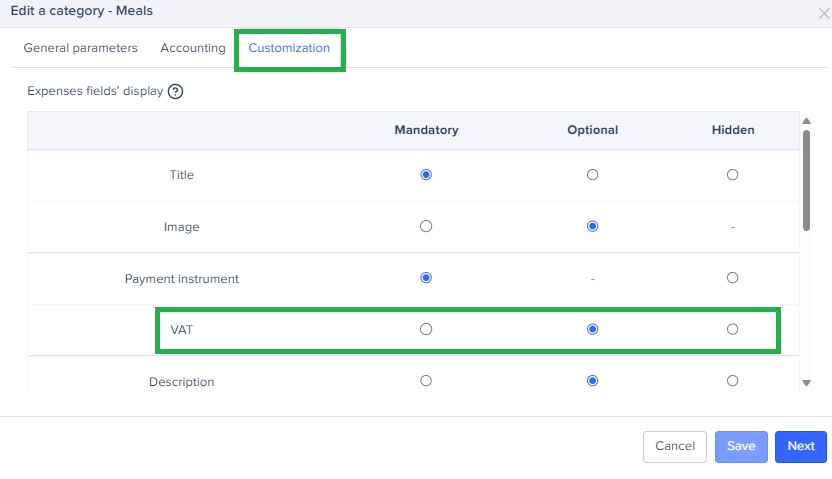Viewport: 832px width, 479px height.
Task: Set VAT field to Hidden
Action: (x=732, y=329)
